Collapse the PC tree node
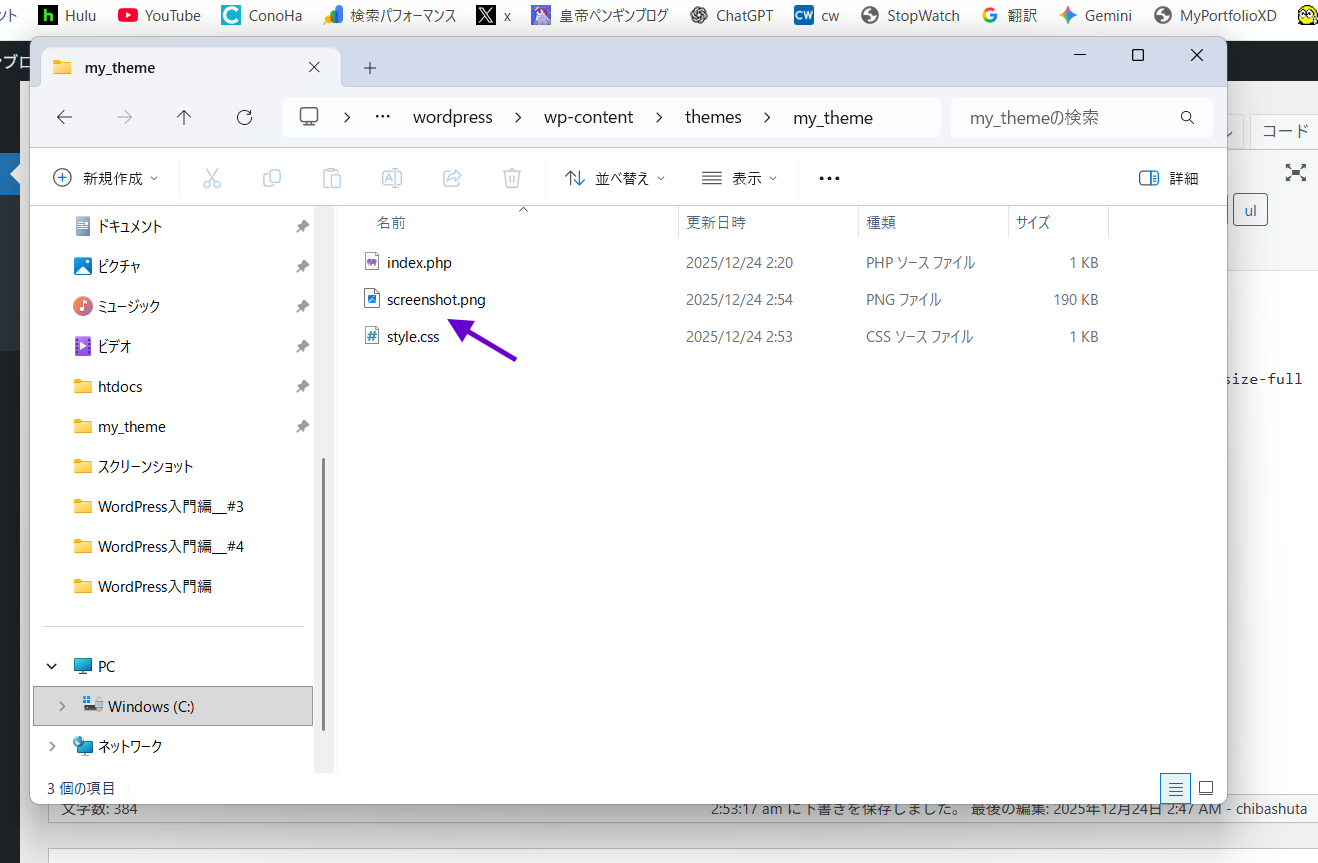This screenshot has height=863, width=1318. coord(53,666)
